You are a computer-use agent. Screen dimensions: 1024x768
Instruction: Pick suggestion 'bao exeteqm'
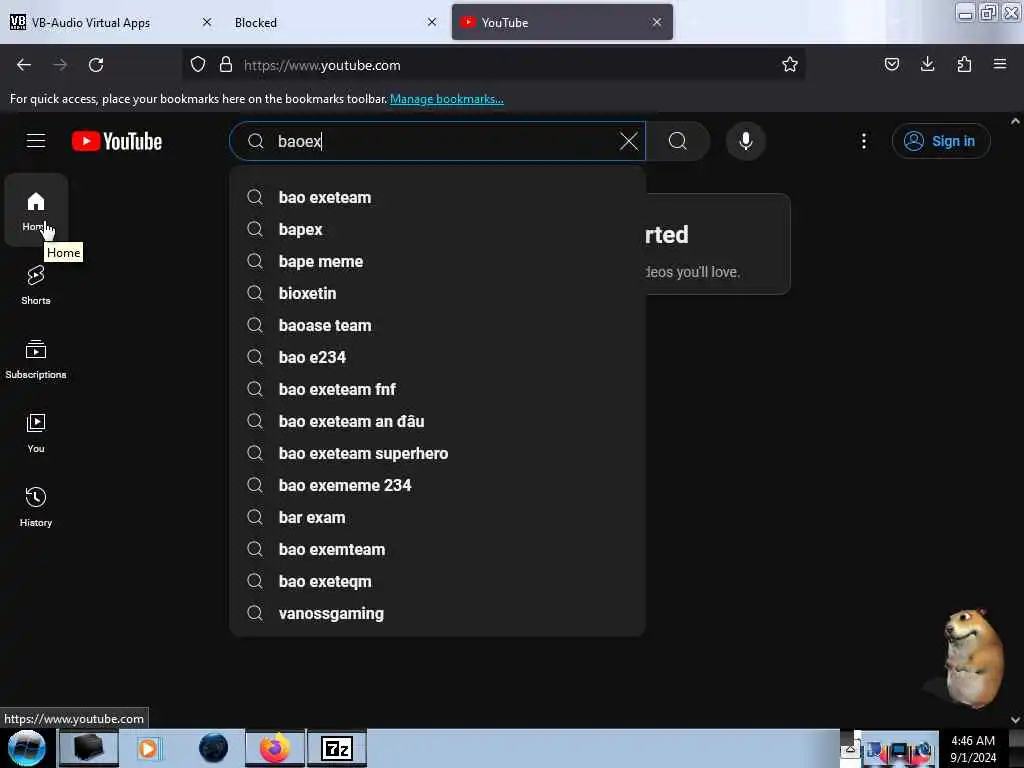point(437,581)
